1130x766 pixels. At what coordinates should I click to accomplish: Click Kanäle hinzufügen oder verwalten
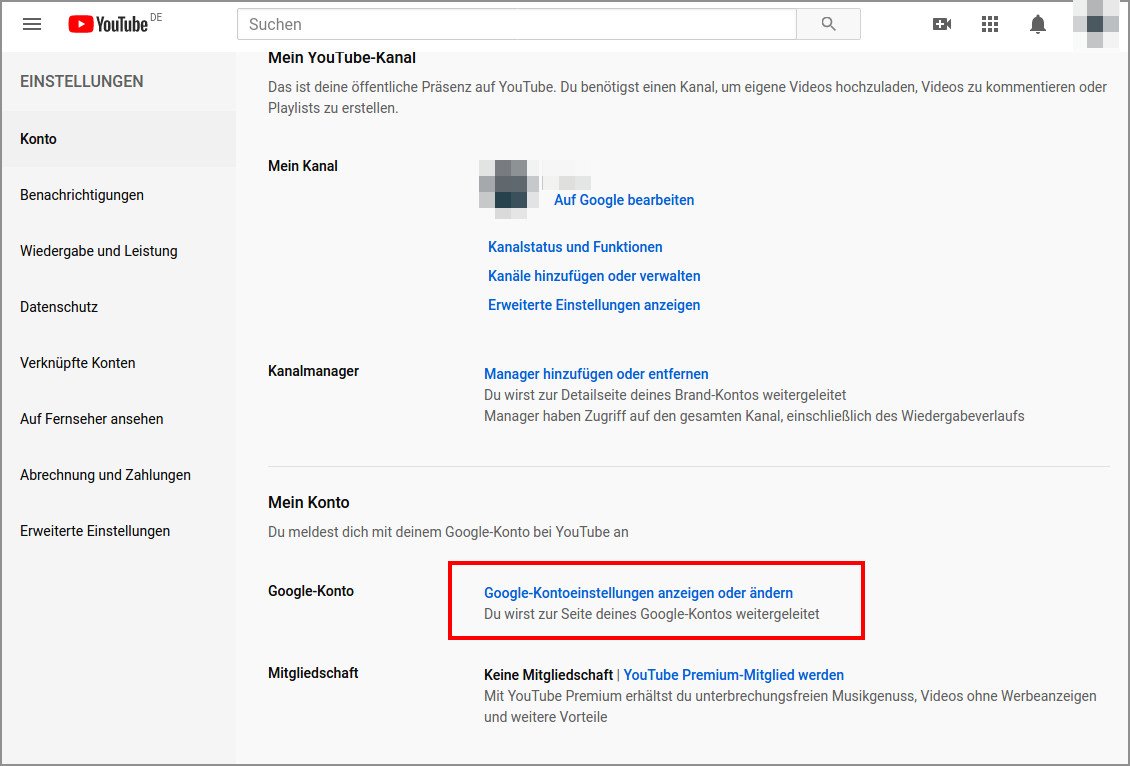click(x=592, y=275)
